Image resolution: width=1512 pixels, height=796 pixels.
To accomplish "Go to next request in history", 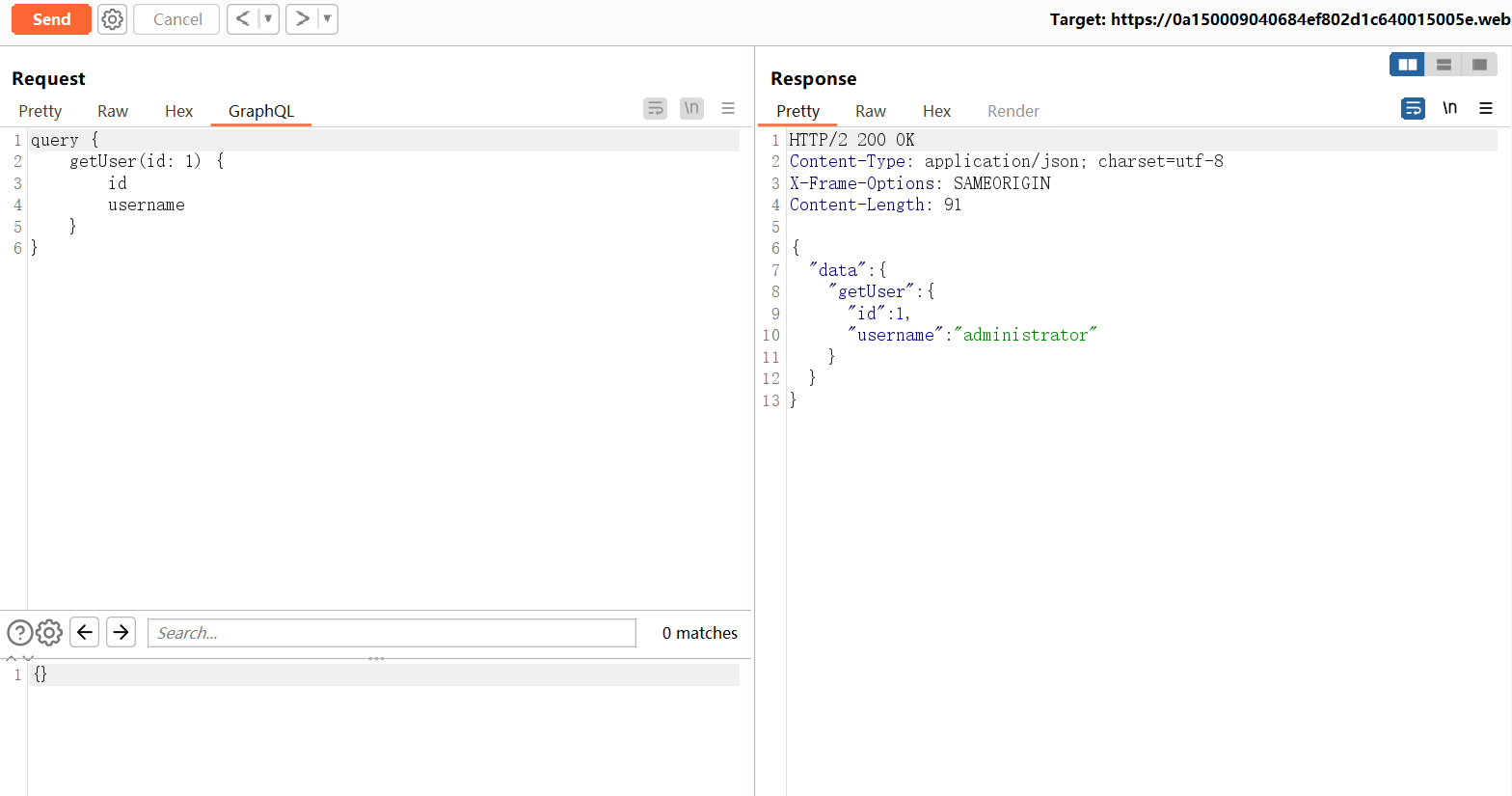I will coord(302,19).
